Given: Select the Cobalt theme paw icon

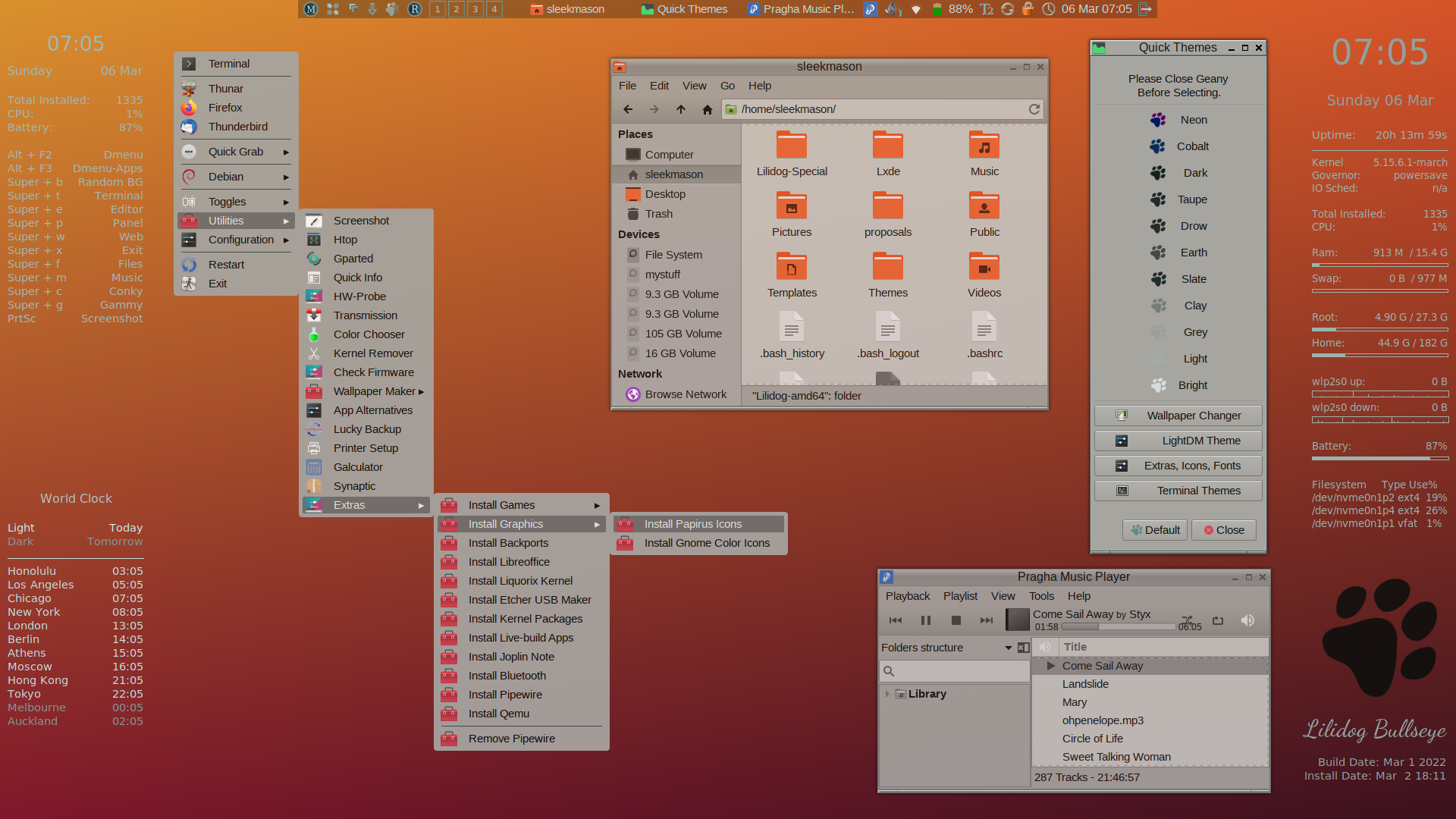Looking at the screenshot, I should (x=1157, y=146).
